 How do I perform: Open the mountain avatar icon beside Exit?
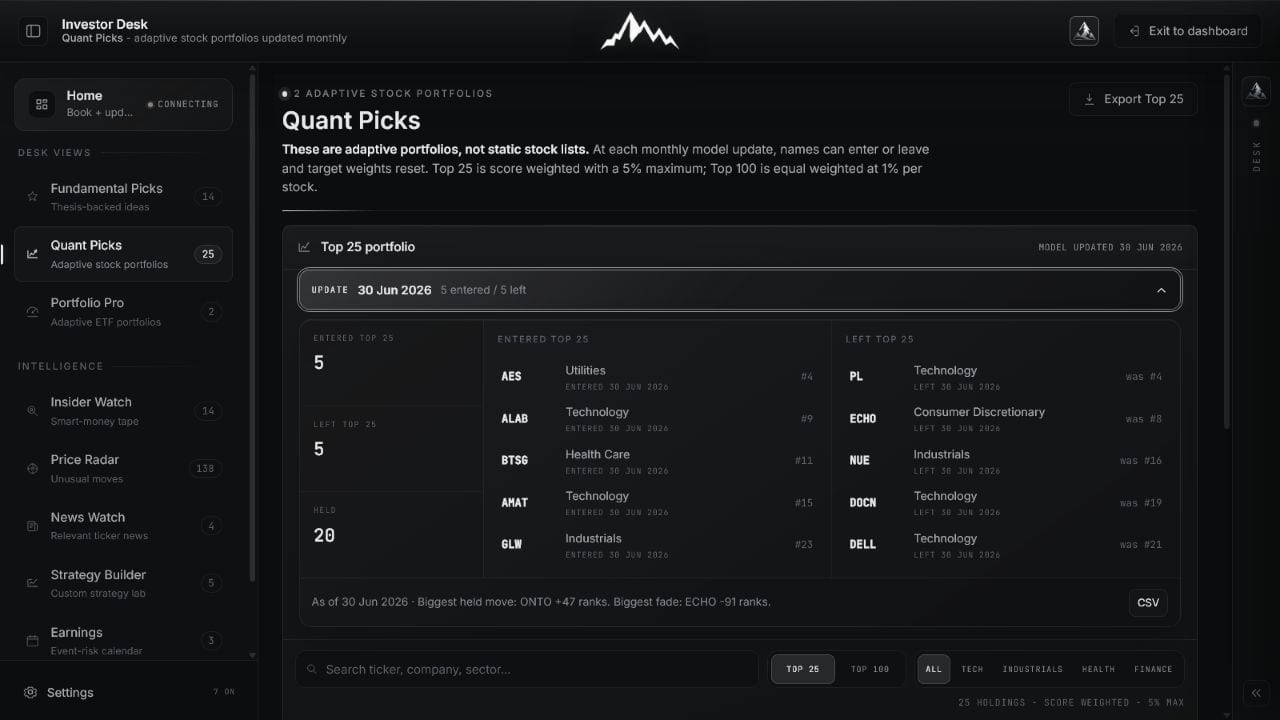click(1084, 31)
